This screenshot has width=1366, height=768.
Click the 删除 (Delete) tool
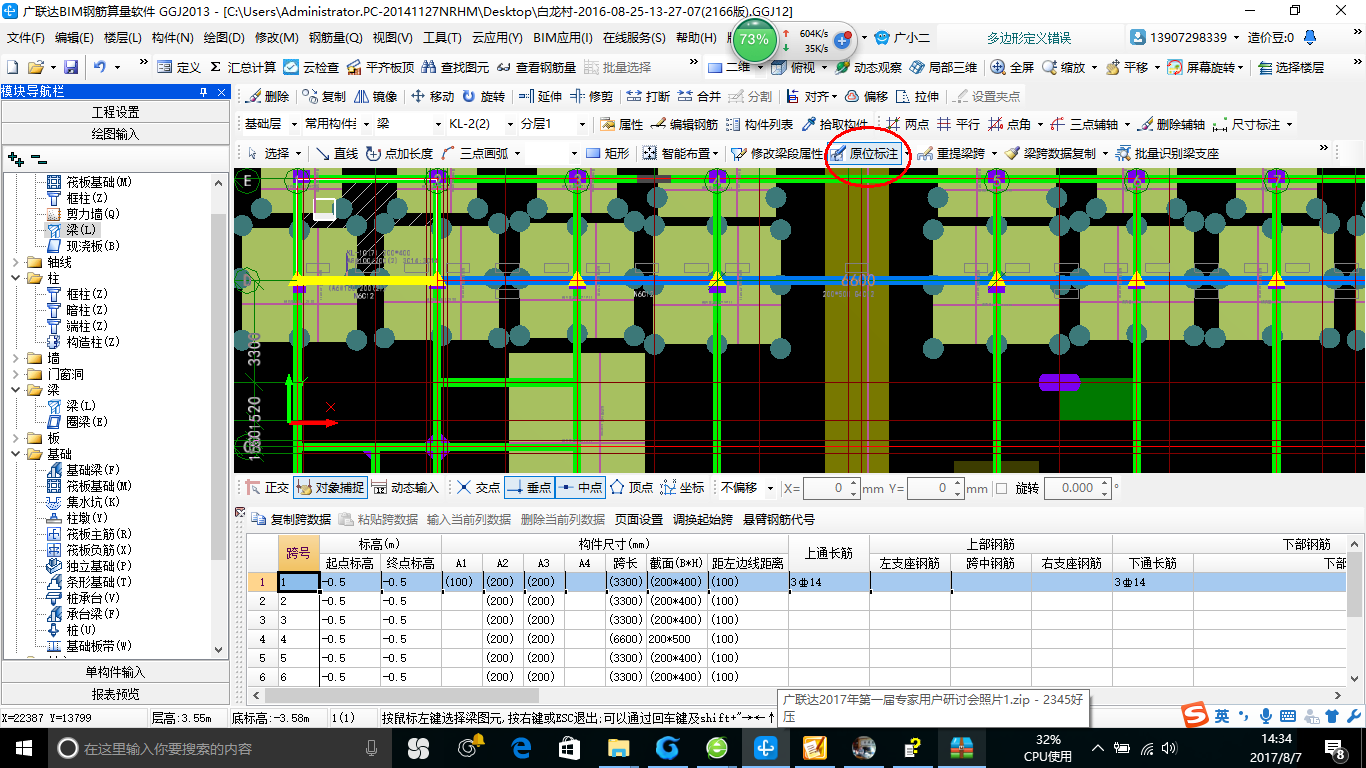(x=267, y=97)
